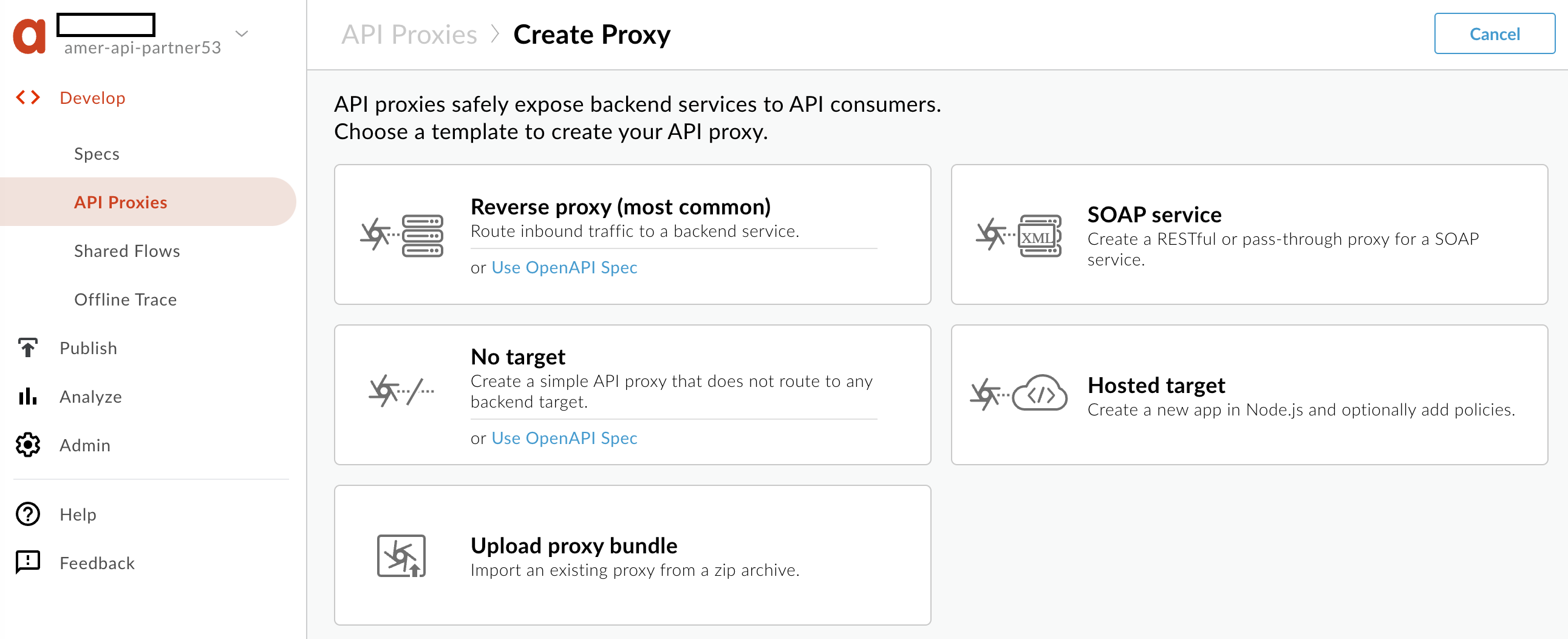
Task: Go back via API Proxies breadcrumb
Action: [409, 34]
